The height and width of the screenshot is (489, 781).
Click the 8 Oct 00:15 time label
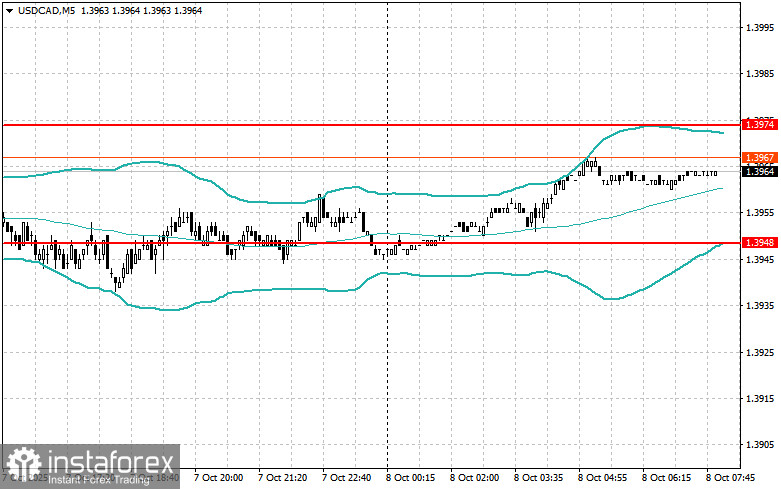click(410, 478)
